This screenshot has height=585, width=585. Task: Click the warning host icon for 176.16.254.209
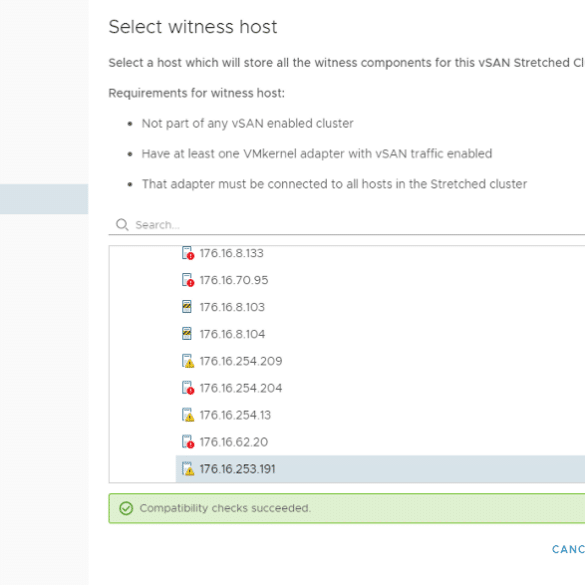(x=188, y=361)
